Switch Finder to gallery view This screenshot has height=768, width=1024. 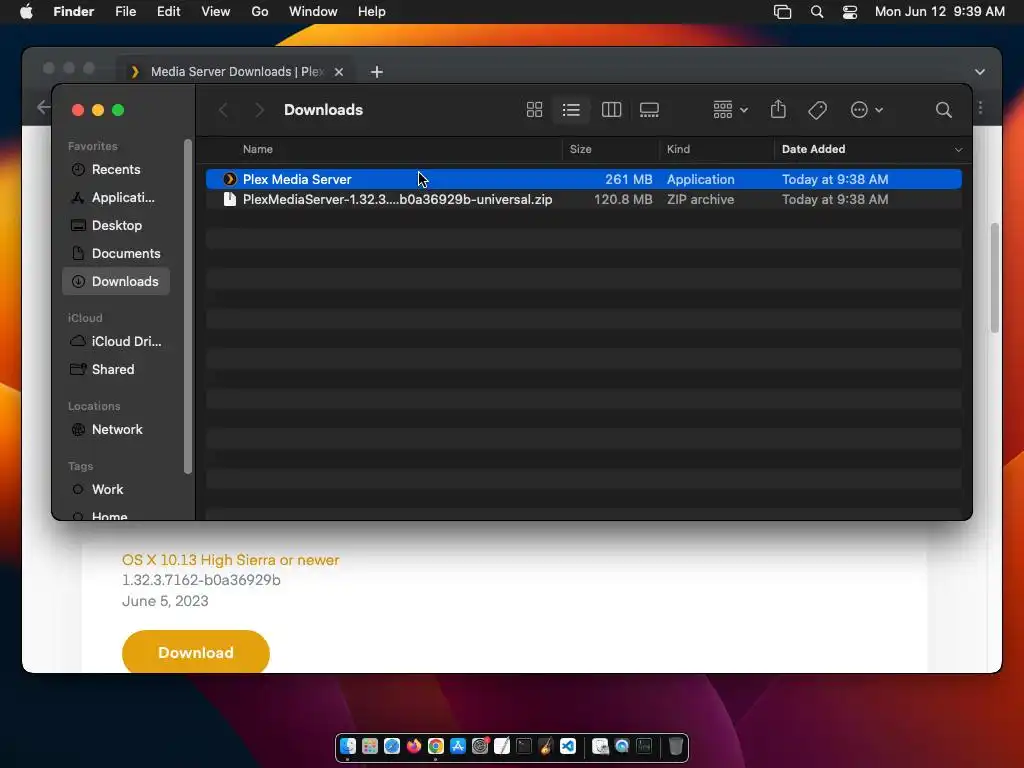(x=649, y=110)
